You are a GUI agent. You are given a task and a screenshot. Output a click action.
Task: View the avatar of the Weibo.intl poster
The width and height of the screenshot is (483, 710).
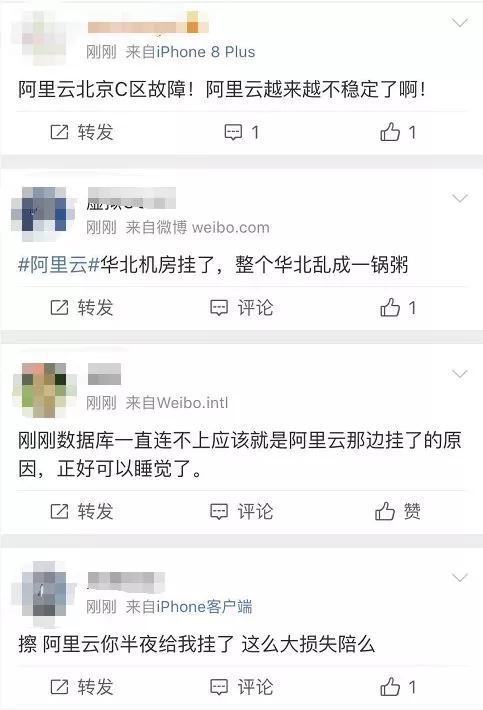coord(44,389)
